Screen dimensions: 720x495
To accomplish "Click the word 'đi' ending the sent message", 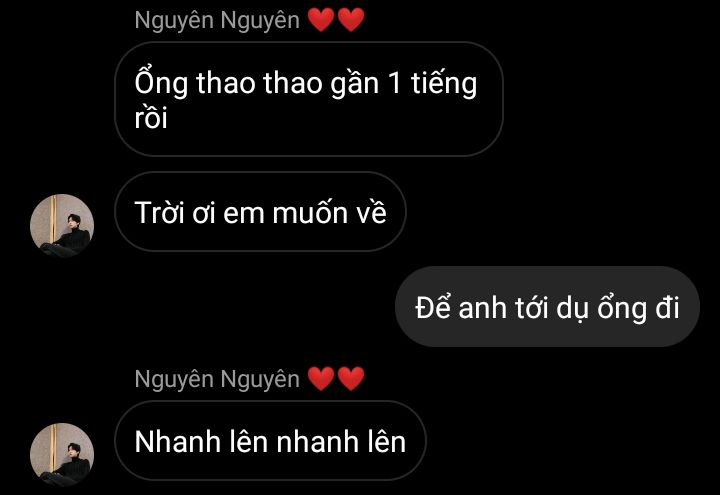I will 667,308.
